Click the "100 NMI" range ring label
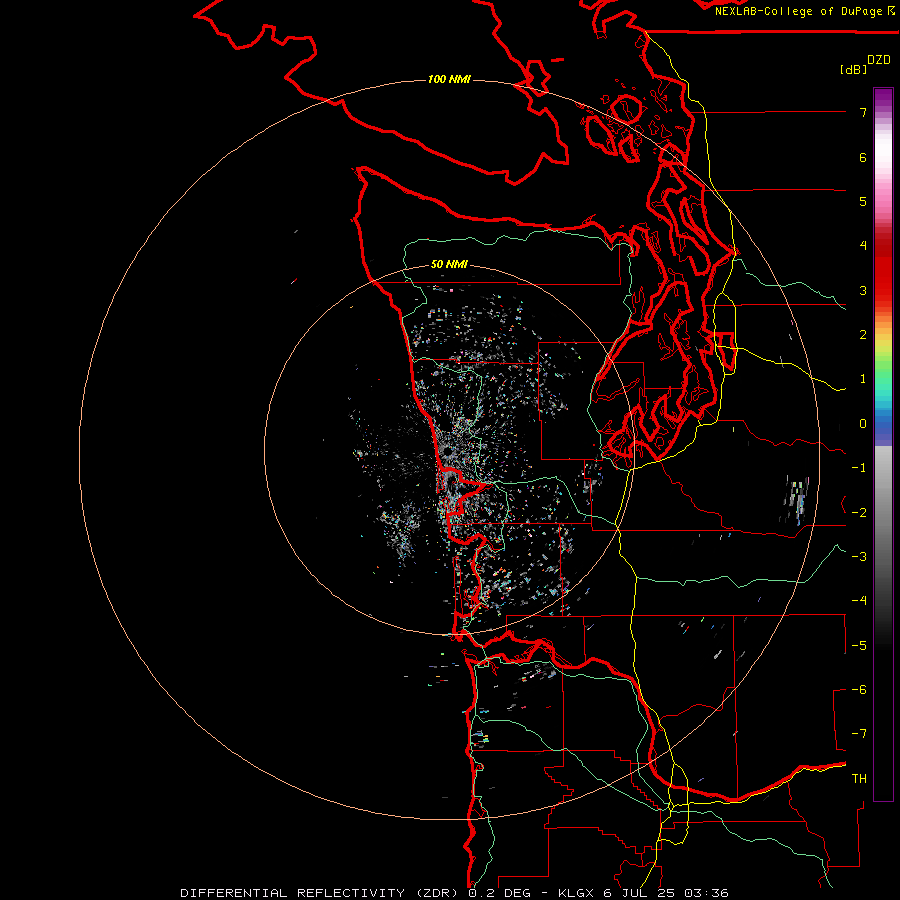The image size is (900, 900). coord(449,79)
